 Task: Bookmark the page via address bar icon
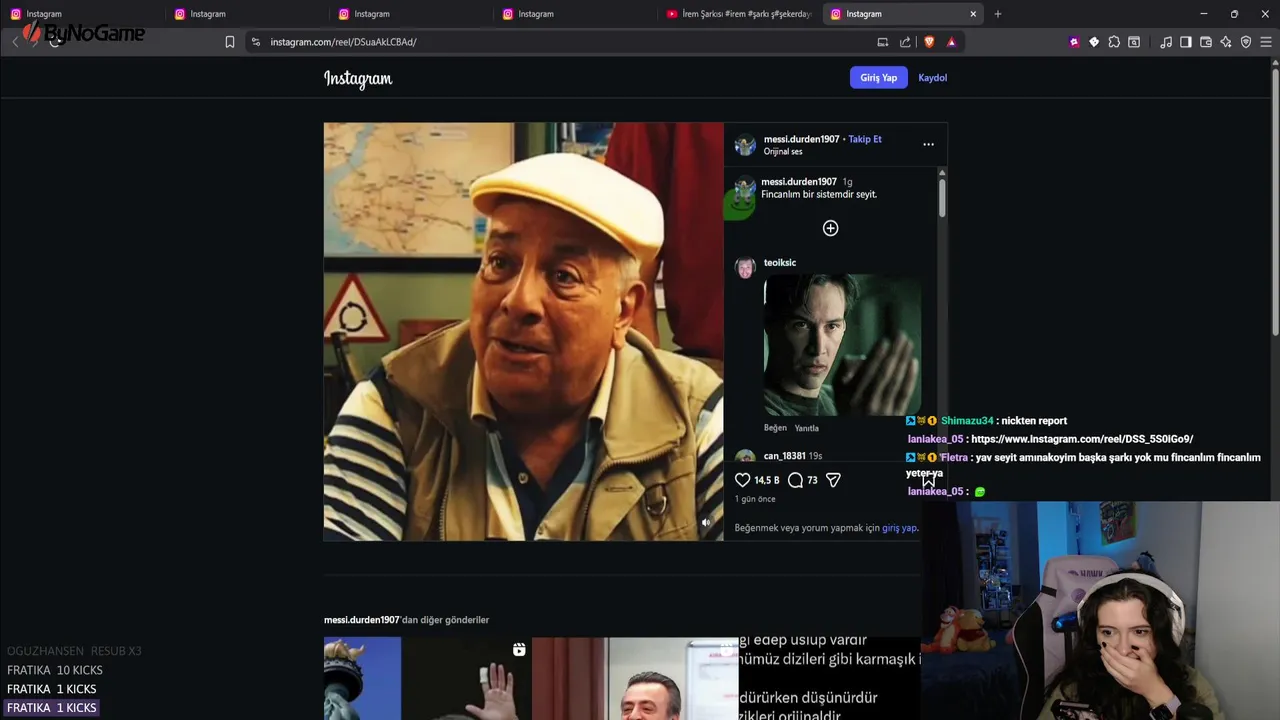(x=230, y=42)
